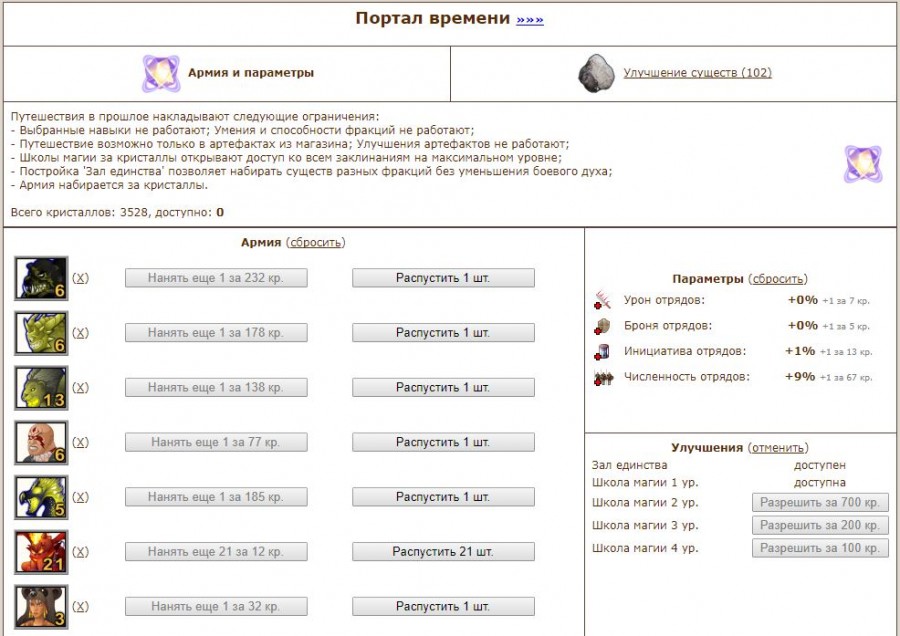Cancel upgrades via отменить link
Screen dimensions: 900x636
click(778, 448)
